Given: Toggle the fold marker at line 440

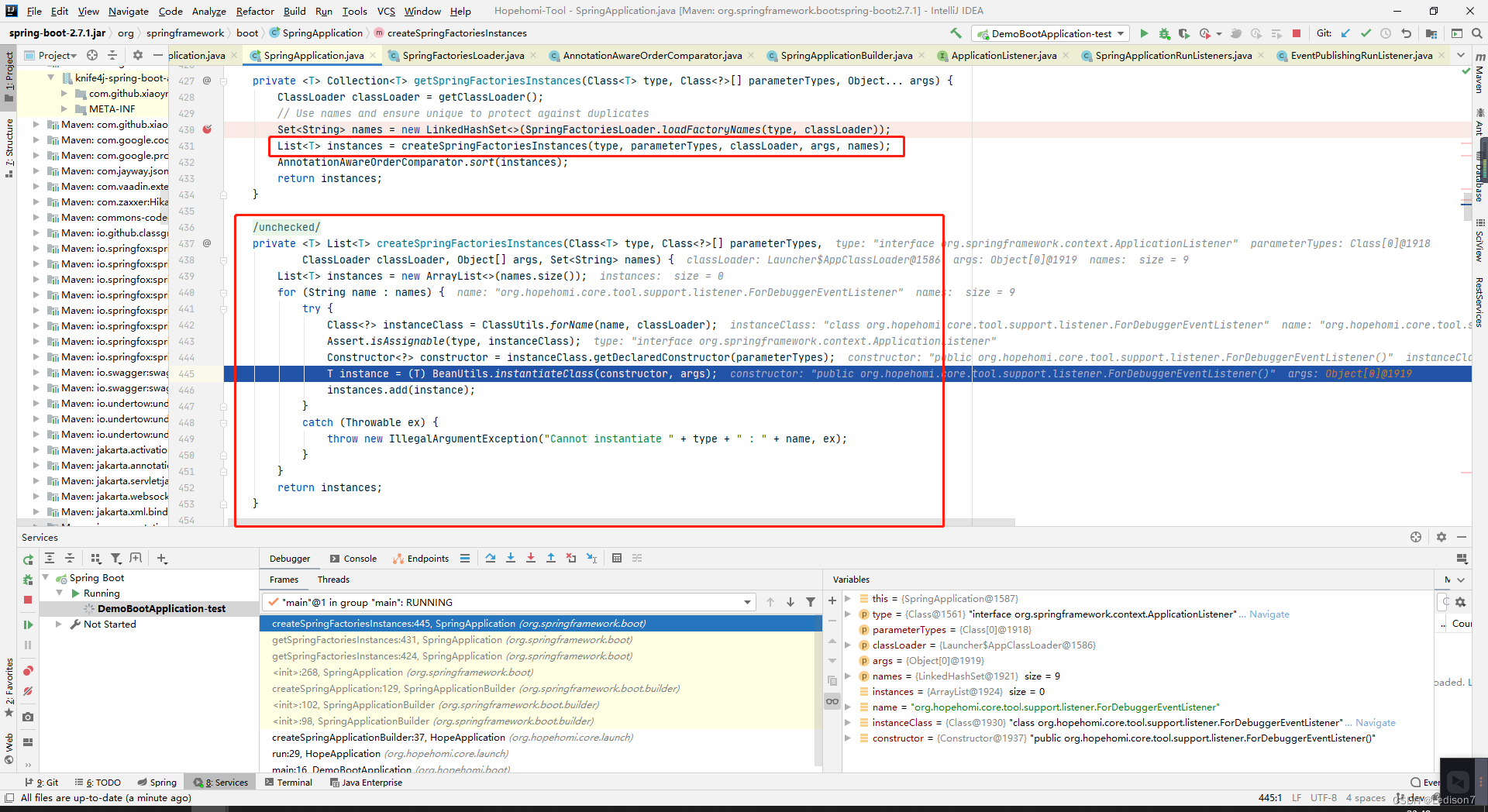Looking at the screenshot, I should click(x=223, y=292).
